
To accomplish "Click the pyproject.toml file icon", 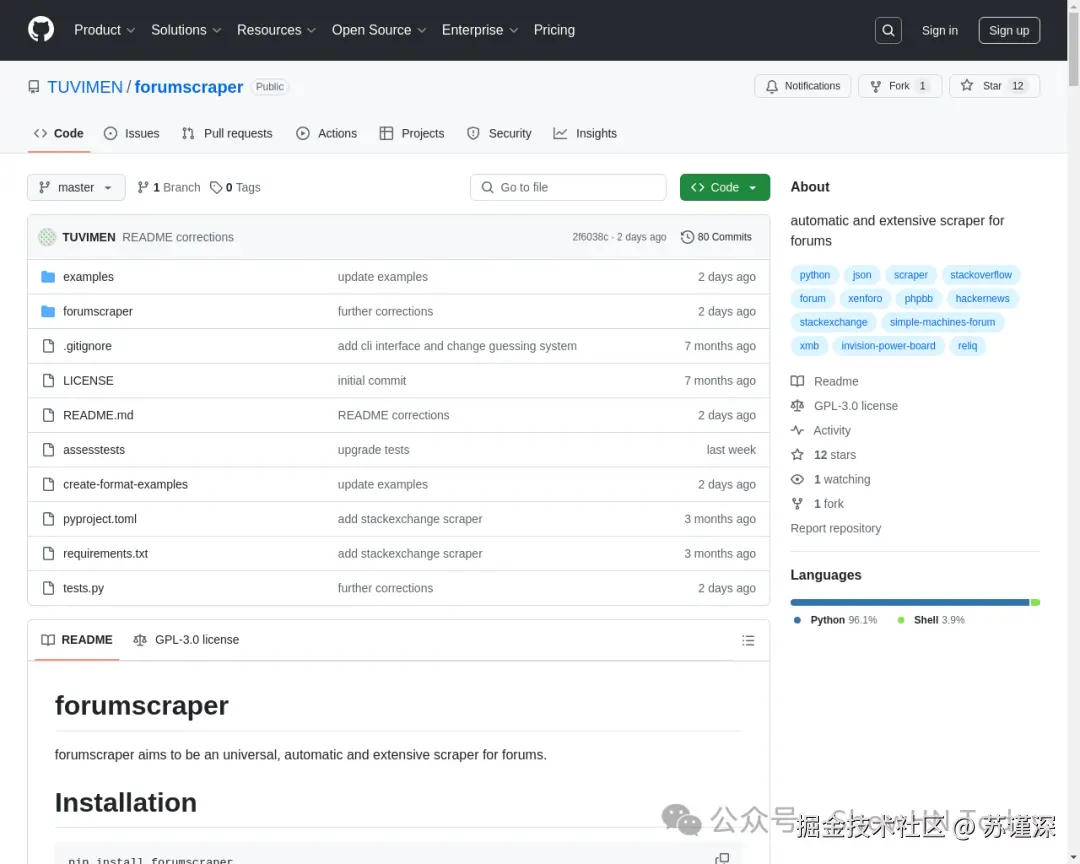I will click(48, 519).
